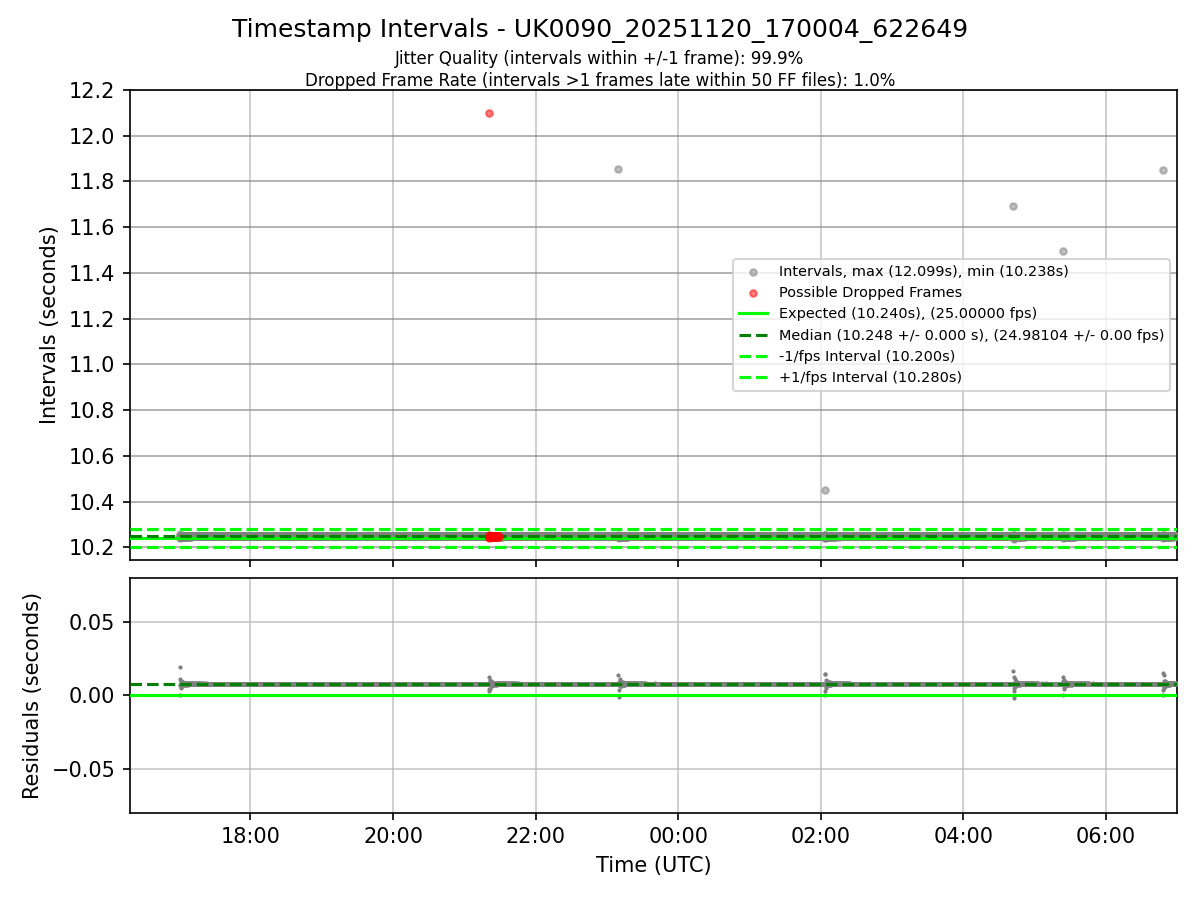The image size is (1200, 900).
Task: Click the plot title Timestamp Intervals
Action: (600, 29)
